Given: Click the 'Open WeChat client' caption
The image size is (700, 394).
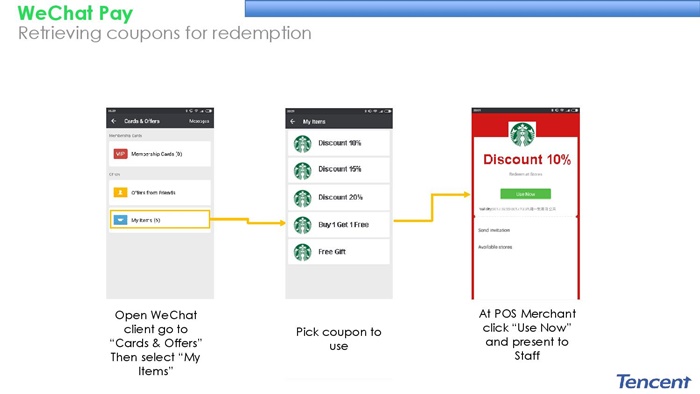Looking at the screenshot, I should [x=155, y=343].
